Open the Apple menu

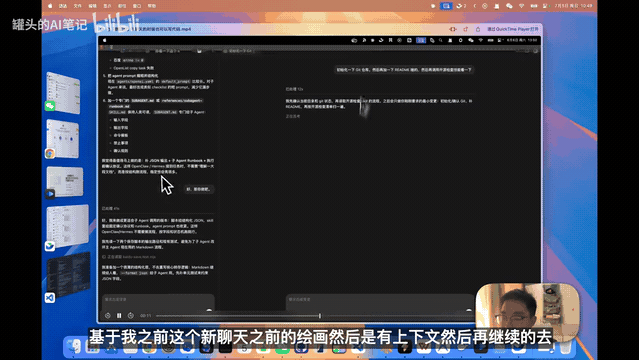tap(51, 6)
